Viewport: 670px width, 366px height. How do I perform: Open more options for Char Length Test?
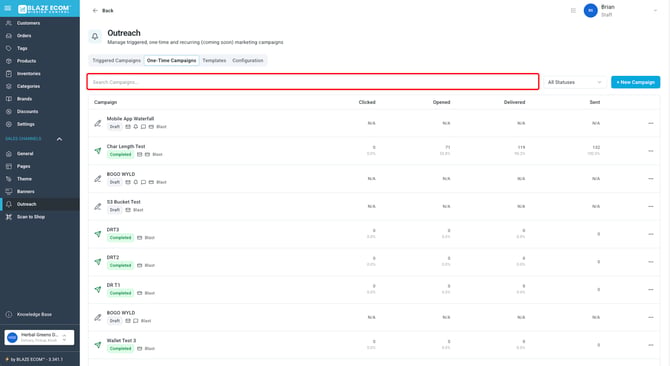[x=651, y=151]
